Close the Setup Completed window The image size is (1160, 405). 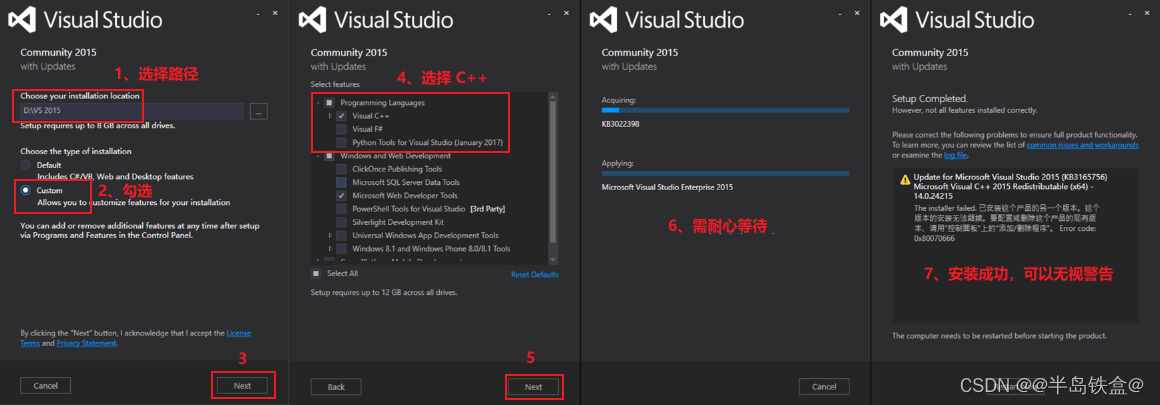[x=1148, y=13]
